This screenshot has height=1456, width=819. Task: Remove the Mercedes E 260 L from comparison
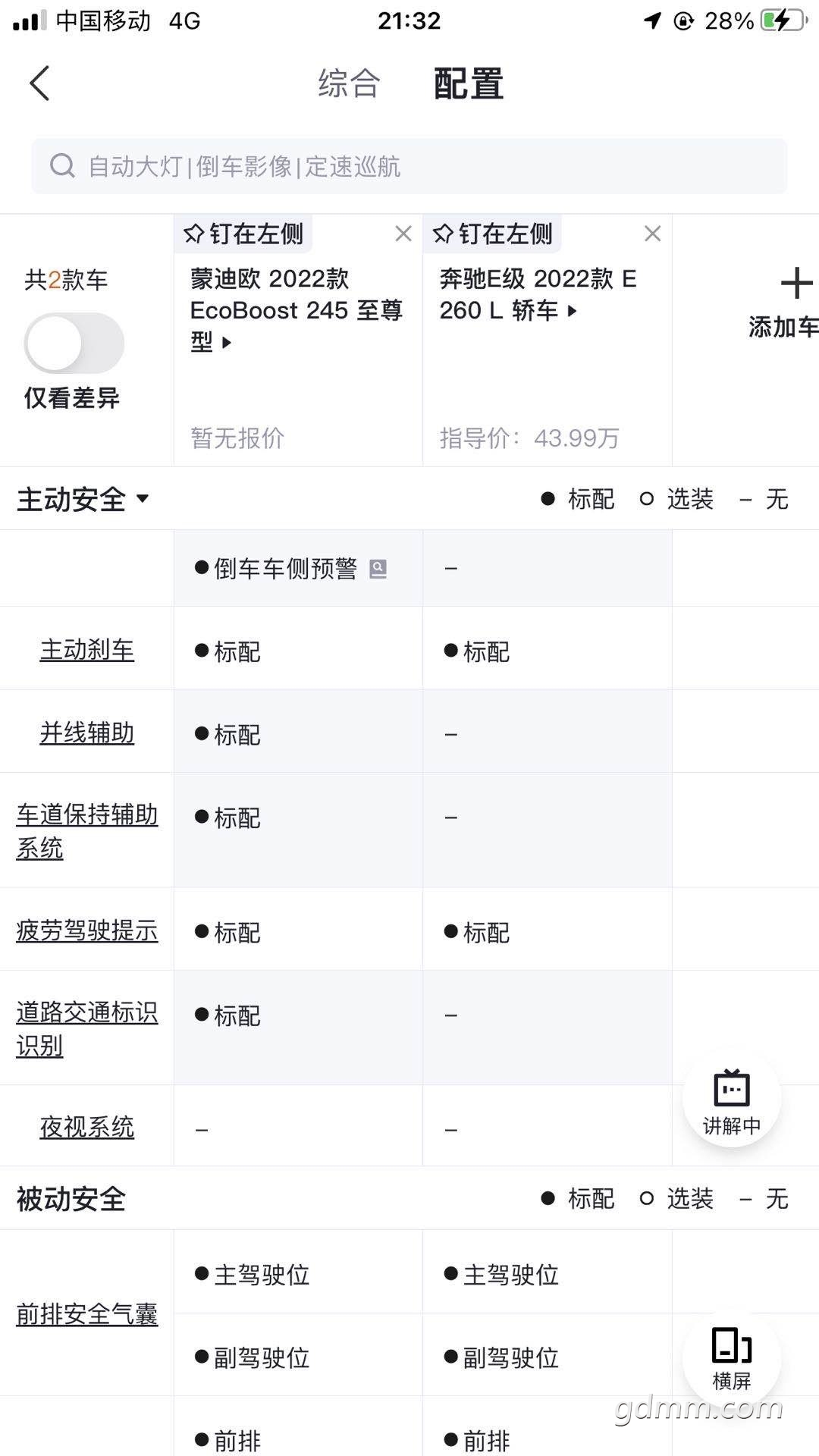click(x=652, y=234)
